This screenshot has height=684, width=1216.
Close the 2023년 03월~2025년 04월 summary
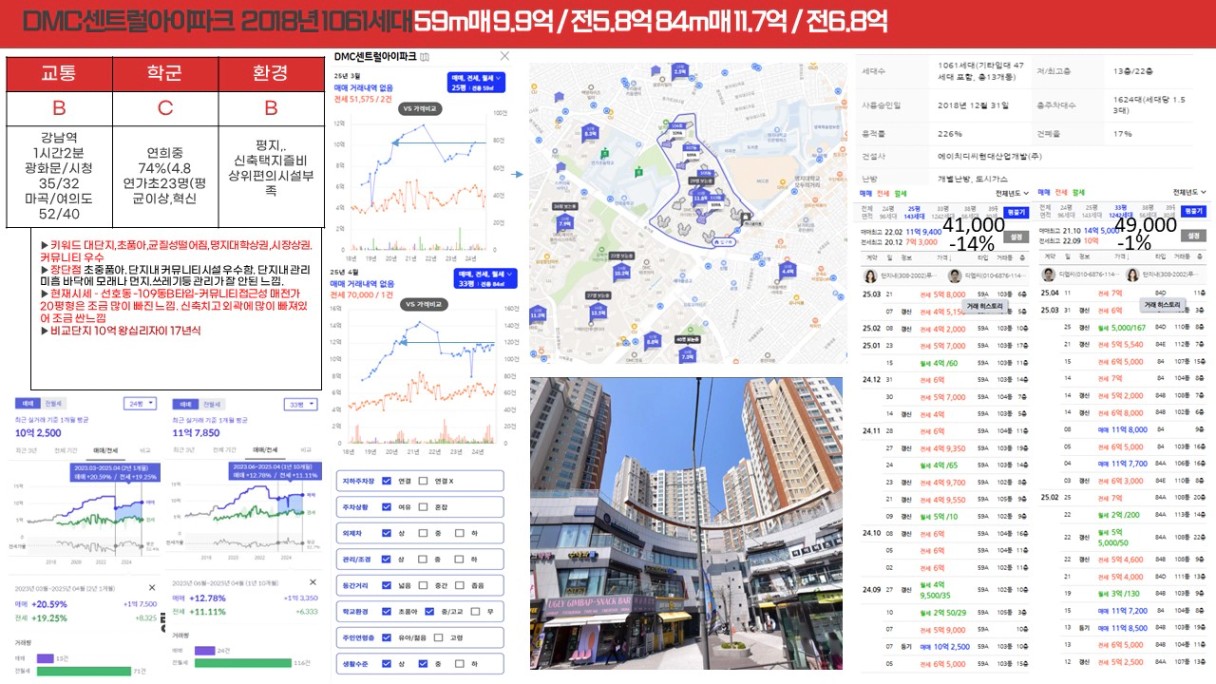(x=152, y=587)
